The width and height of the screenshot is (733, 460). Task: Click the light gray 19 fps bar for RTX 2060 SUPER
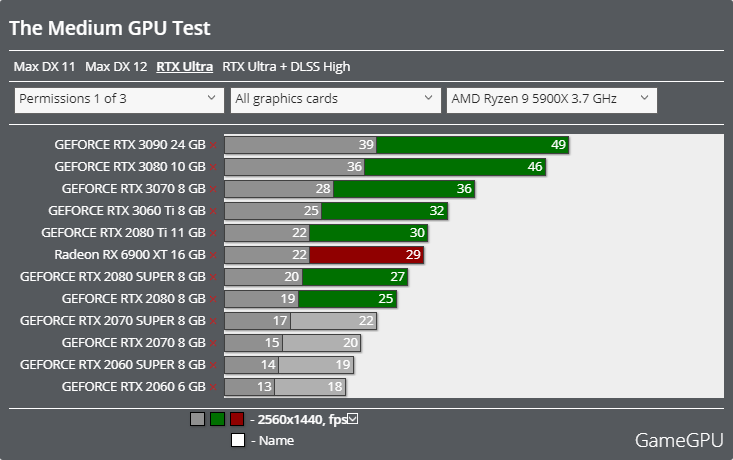coord(316,365)
